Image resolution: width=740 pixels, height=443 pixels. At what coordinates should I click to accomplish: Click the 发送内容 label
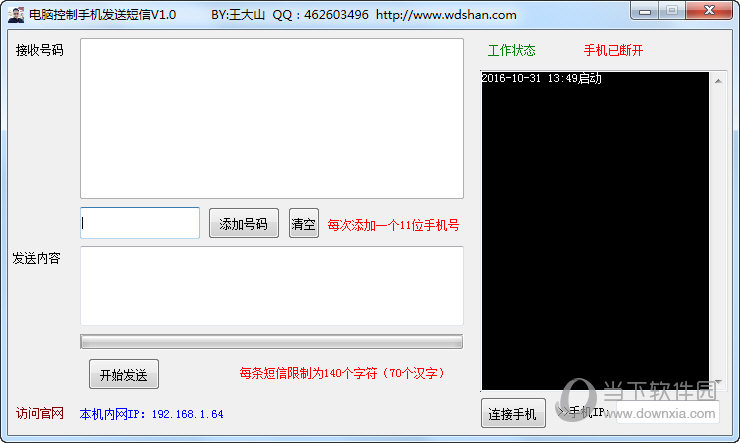[x=37, y=258]
